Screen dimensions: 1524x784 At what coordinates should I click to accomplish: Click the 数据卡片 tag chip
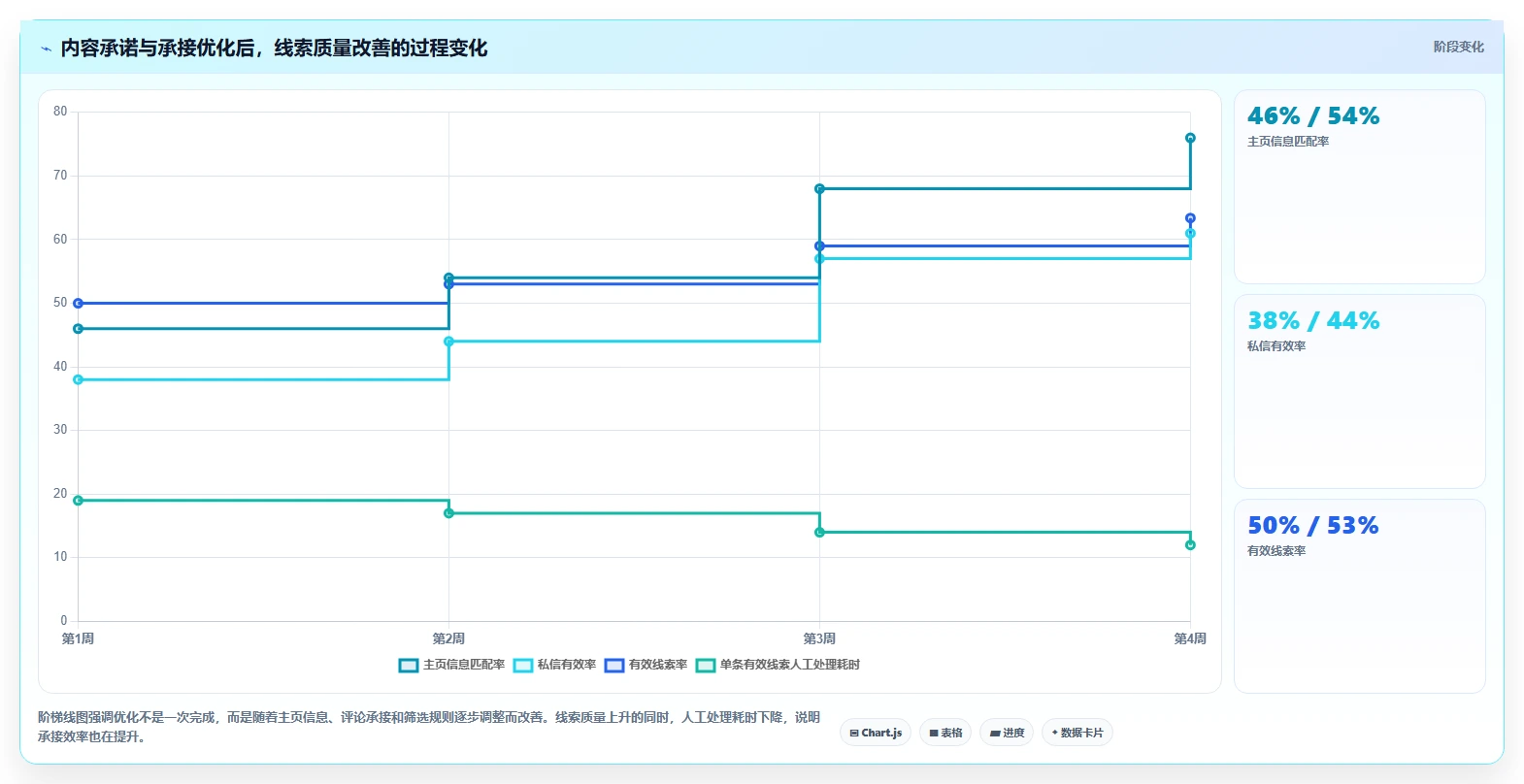click(x=1077, y=733)
